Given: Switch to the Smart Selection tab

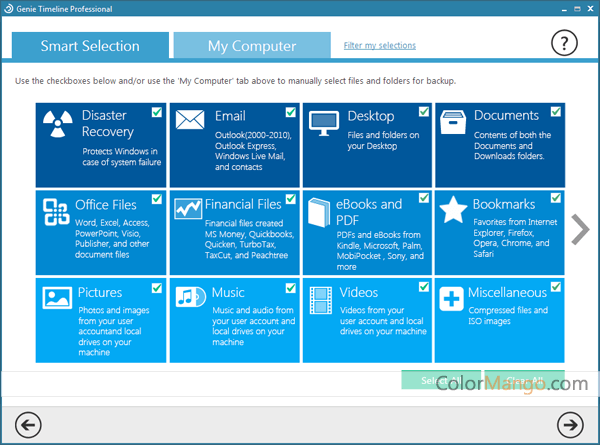Looking at the screenshot, I should tap(90, 46).
